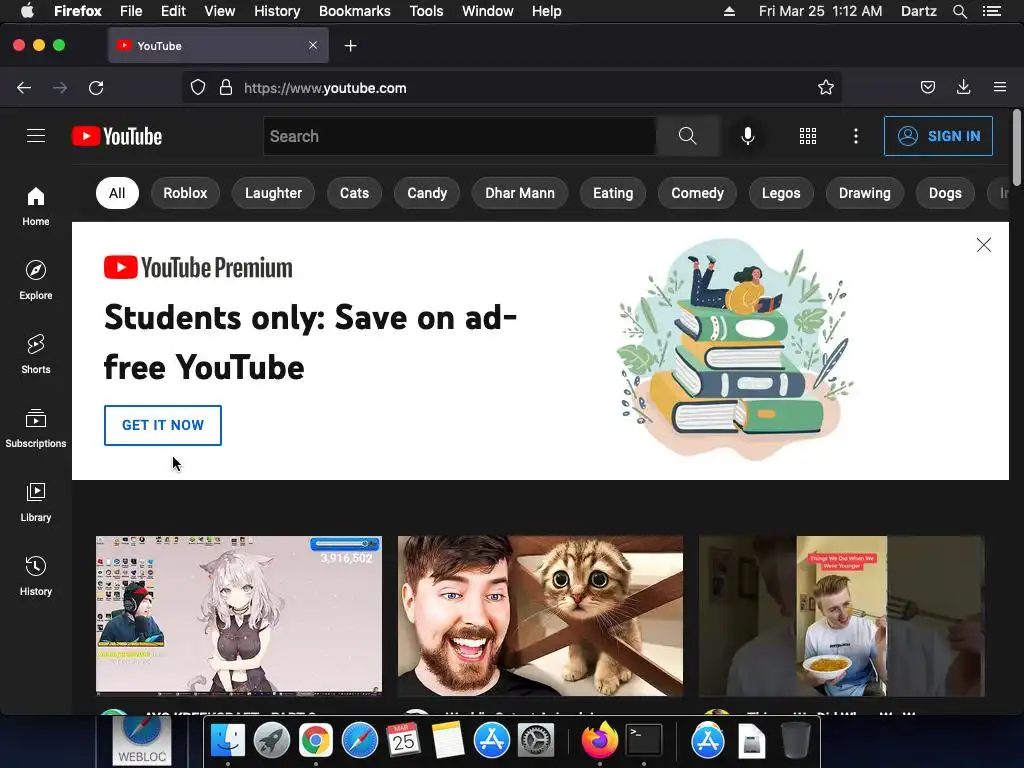
Task: Filter videos by Legos chip
Action: [x=781, y=193]
